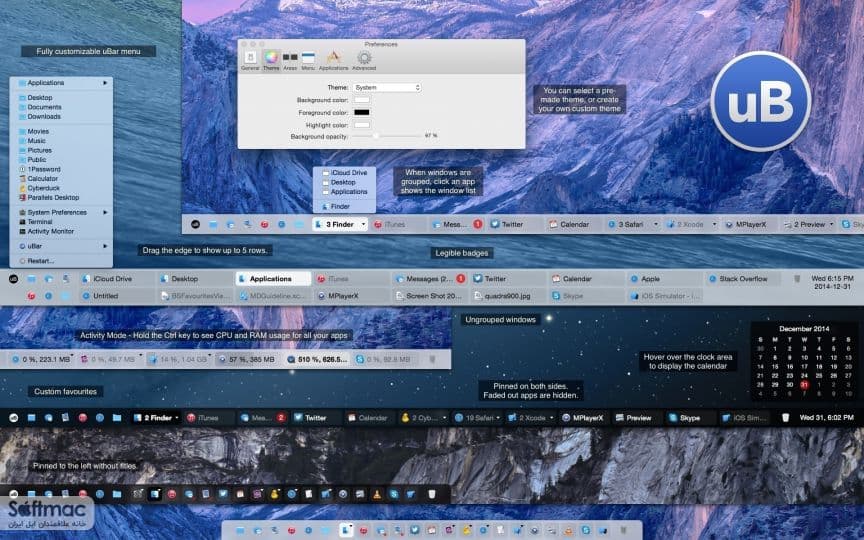
Task: Open the Advanced gear pane in Preferences
Action: [x=364, y=61]
